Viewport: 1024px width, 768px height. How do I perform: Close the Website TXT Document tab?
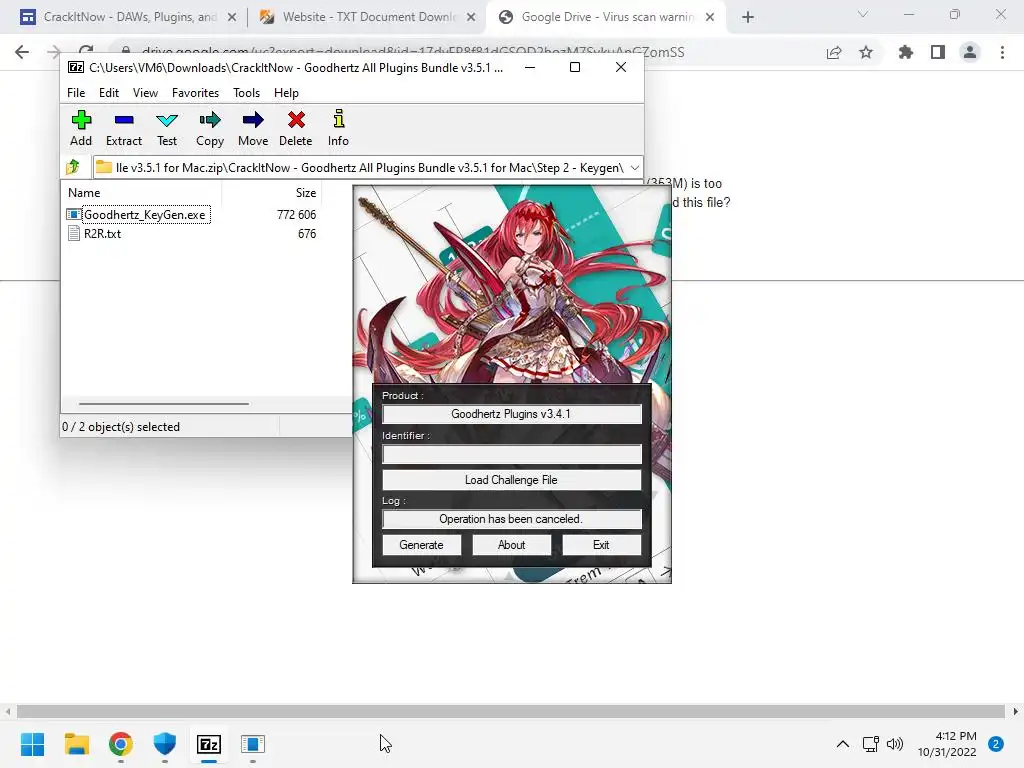(x=471, y=18)
